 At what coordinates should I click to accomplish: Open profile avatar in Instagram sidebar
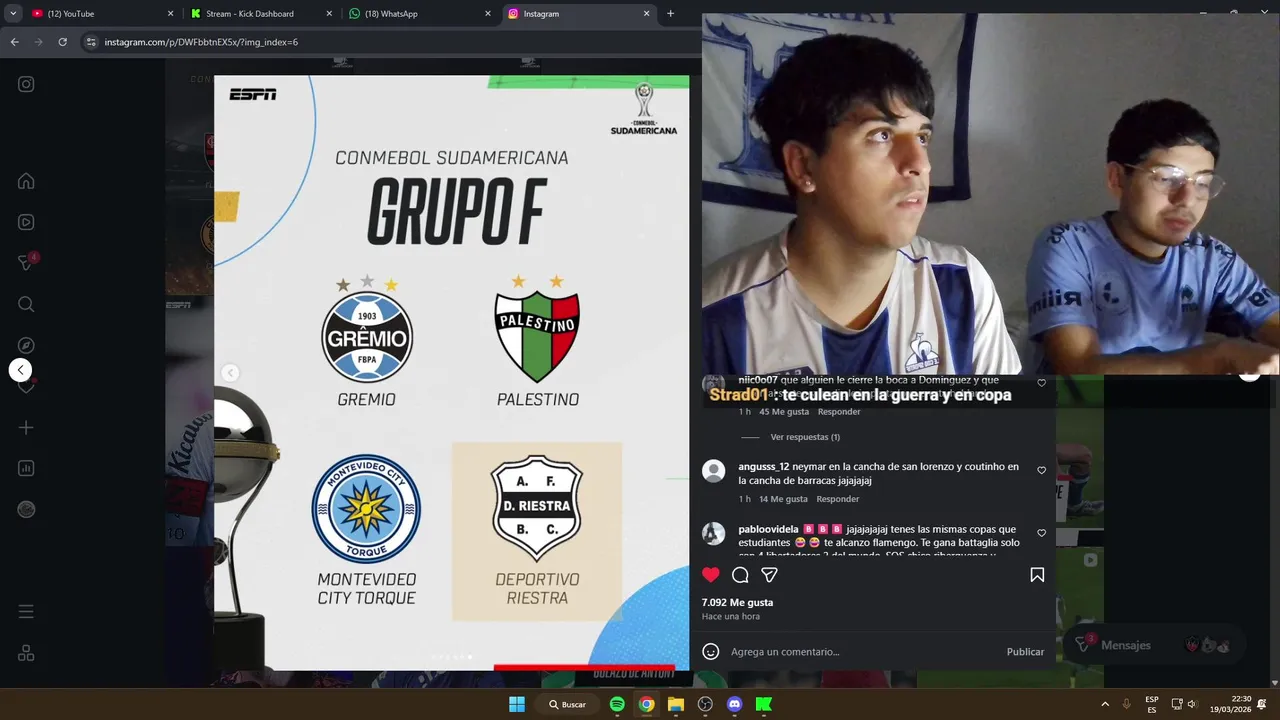click(26, 509)
